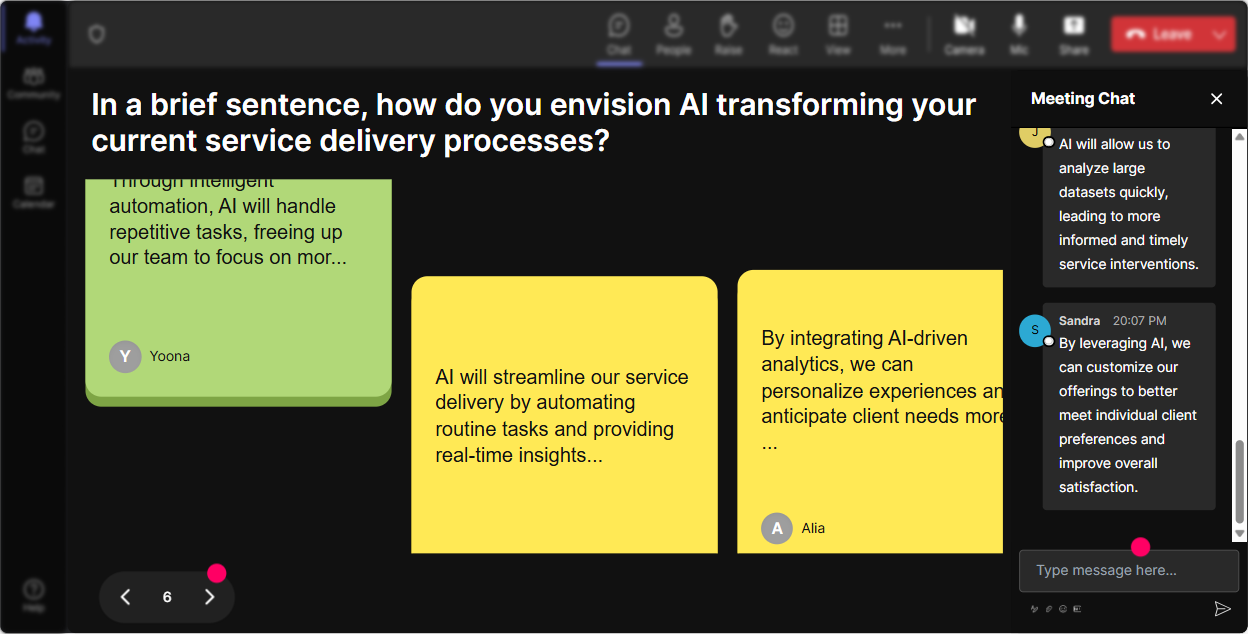Open the View layout options

838,34
